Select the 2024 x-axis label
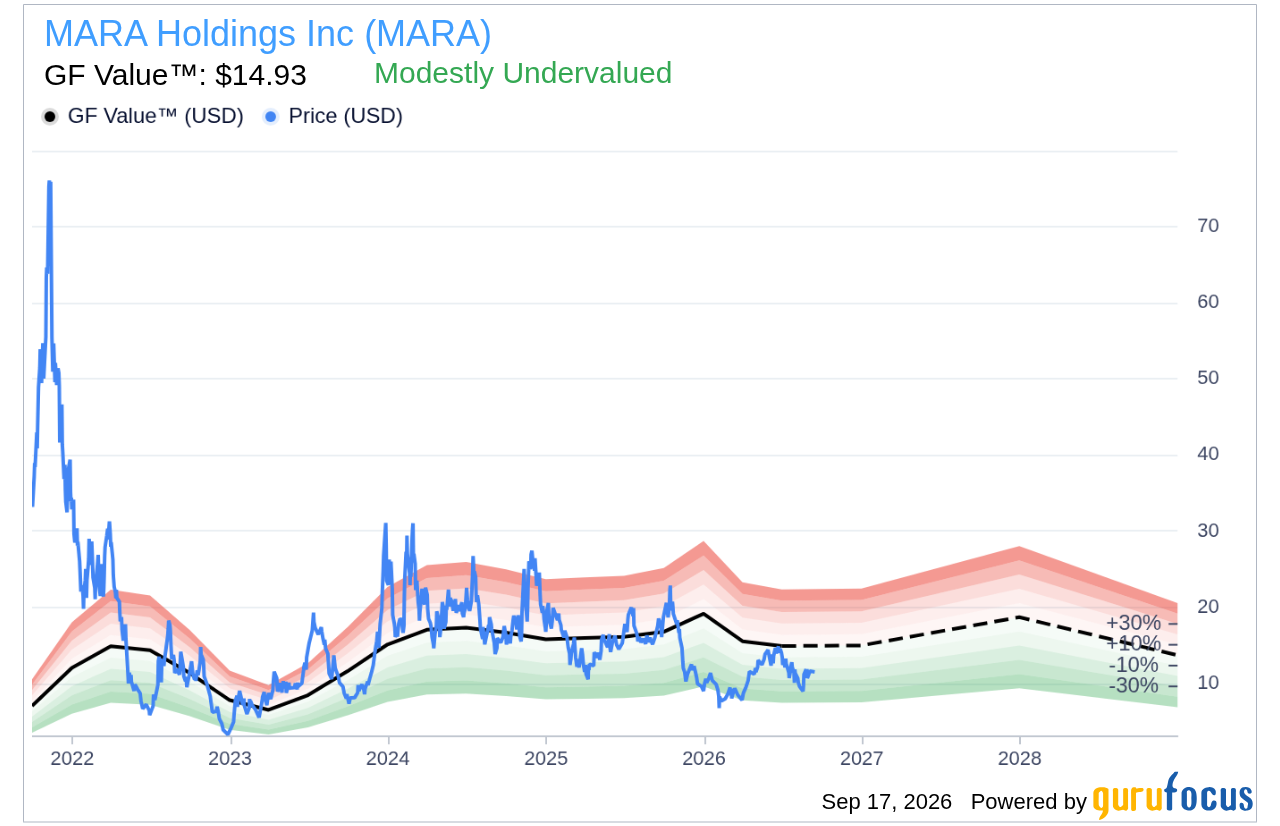 [x=388, y=758]
